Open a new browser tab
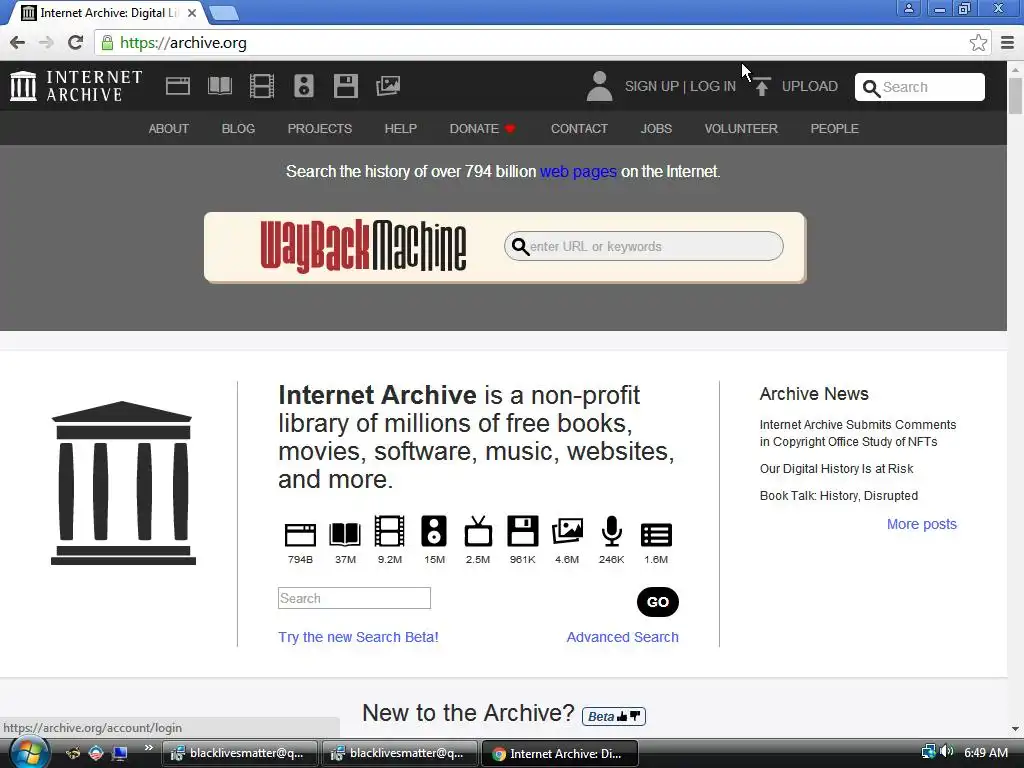 tap(224, 13)
